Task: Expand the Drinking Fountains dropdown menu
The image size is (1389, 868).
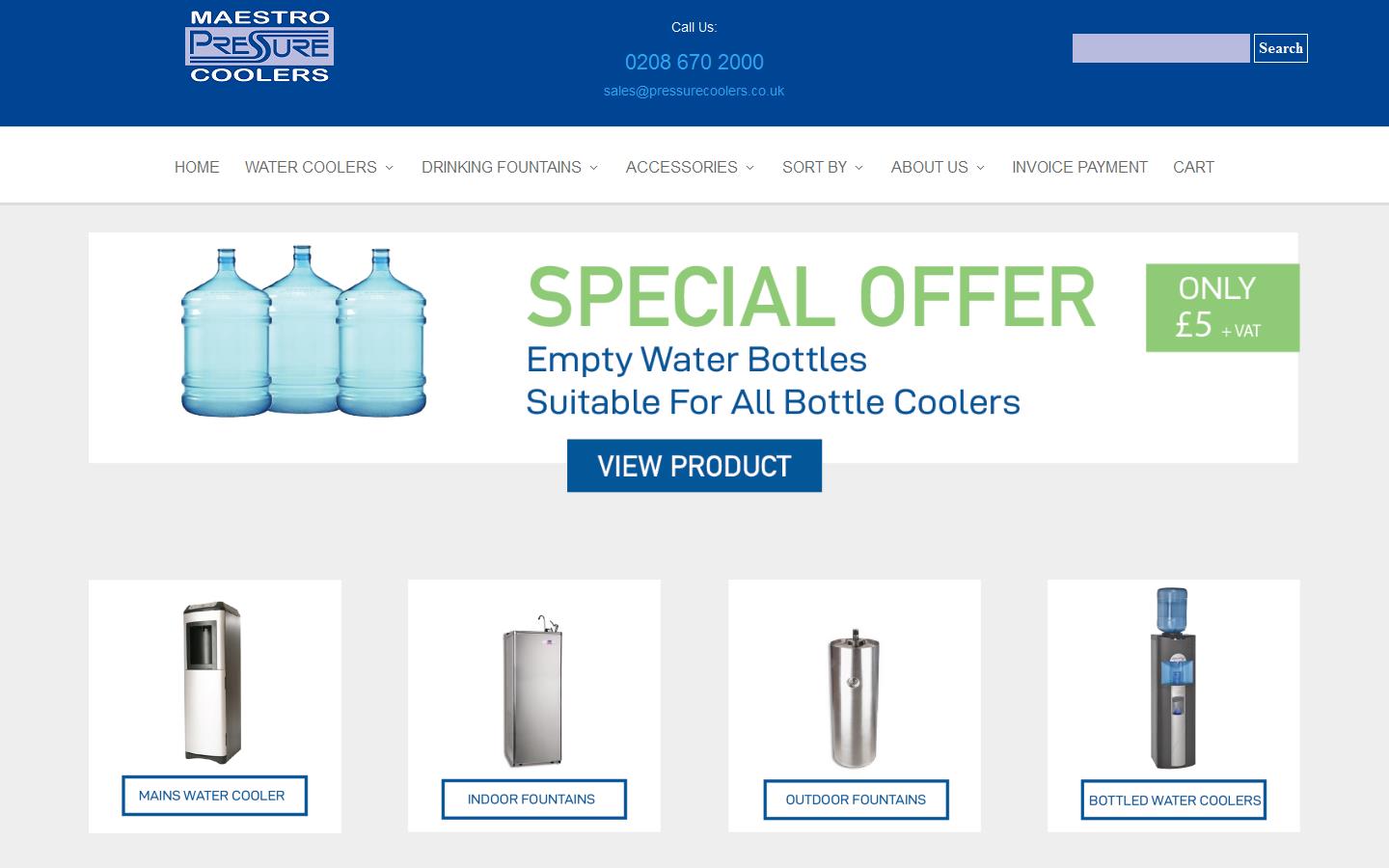Action: click(509, 167)
